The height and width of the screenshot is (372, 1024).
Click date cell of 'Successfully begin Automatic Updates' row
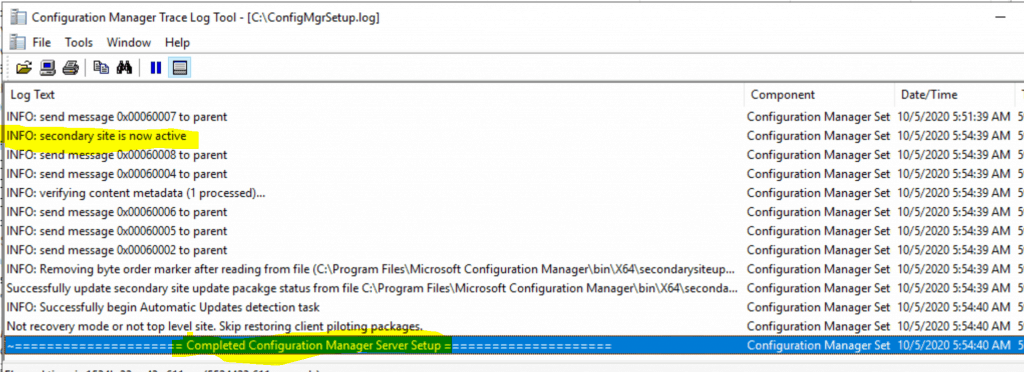coord(954,306)
